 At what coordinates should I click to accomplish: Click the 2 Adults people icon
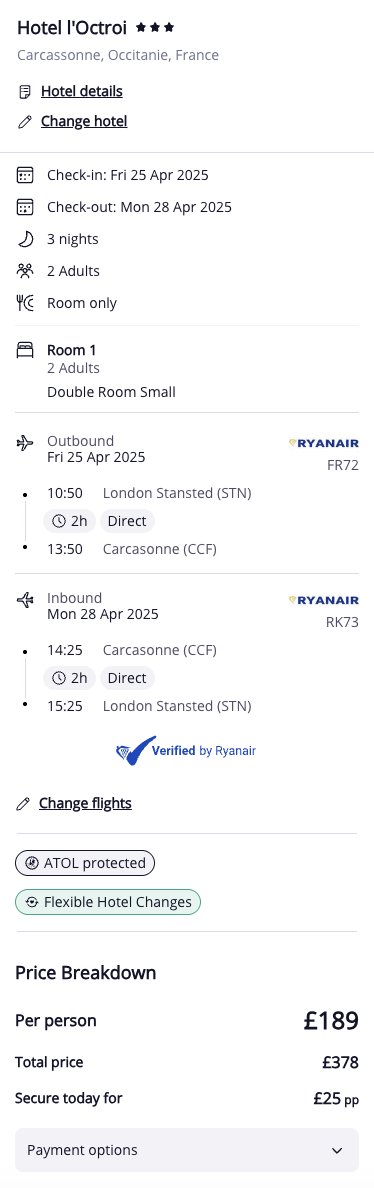click(25, 270)
